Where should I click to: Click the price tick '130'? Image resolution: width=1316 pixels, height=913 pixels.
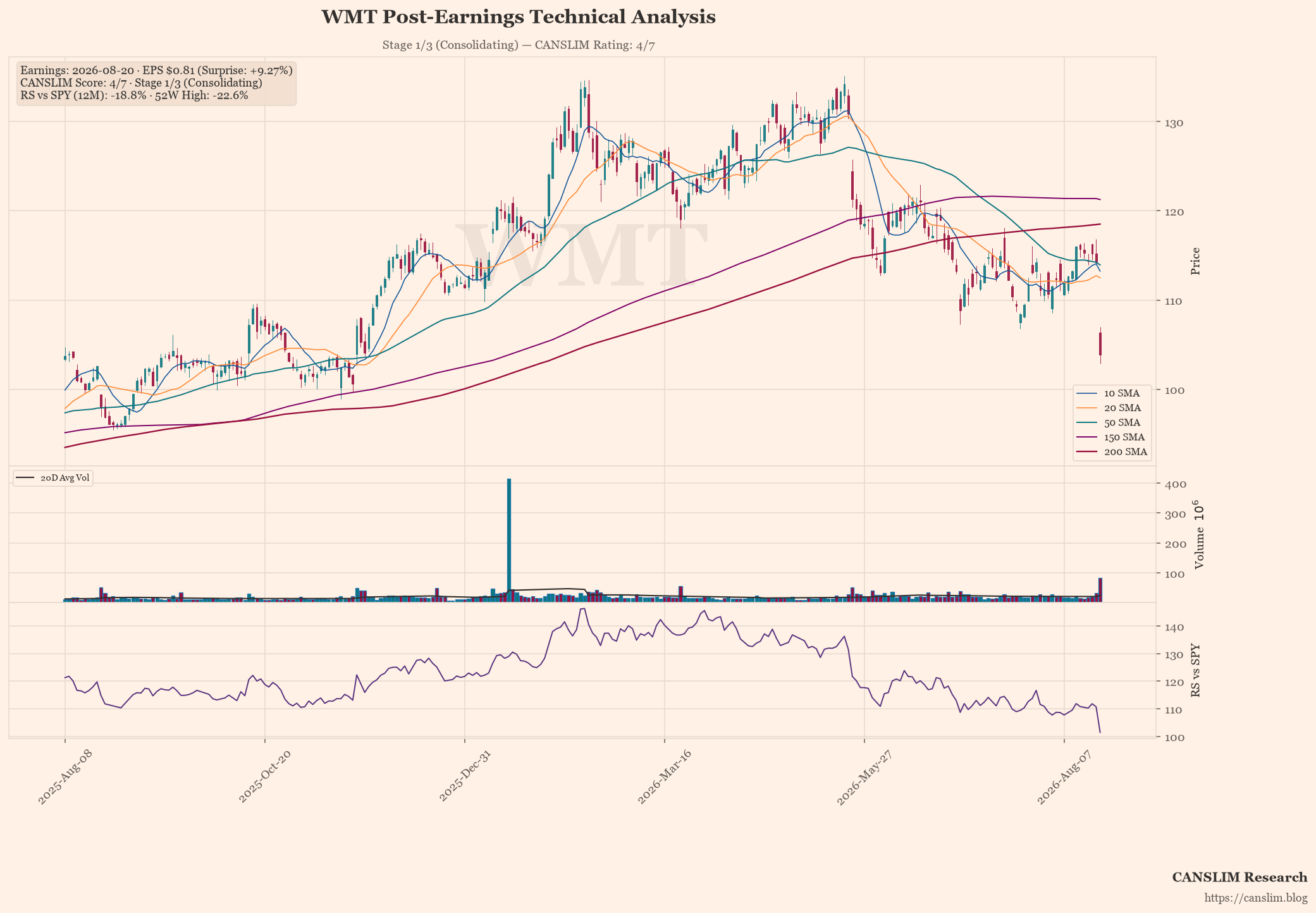click(1174, 122)
